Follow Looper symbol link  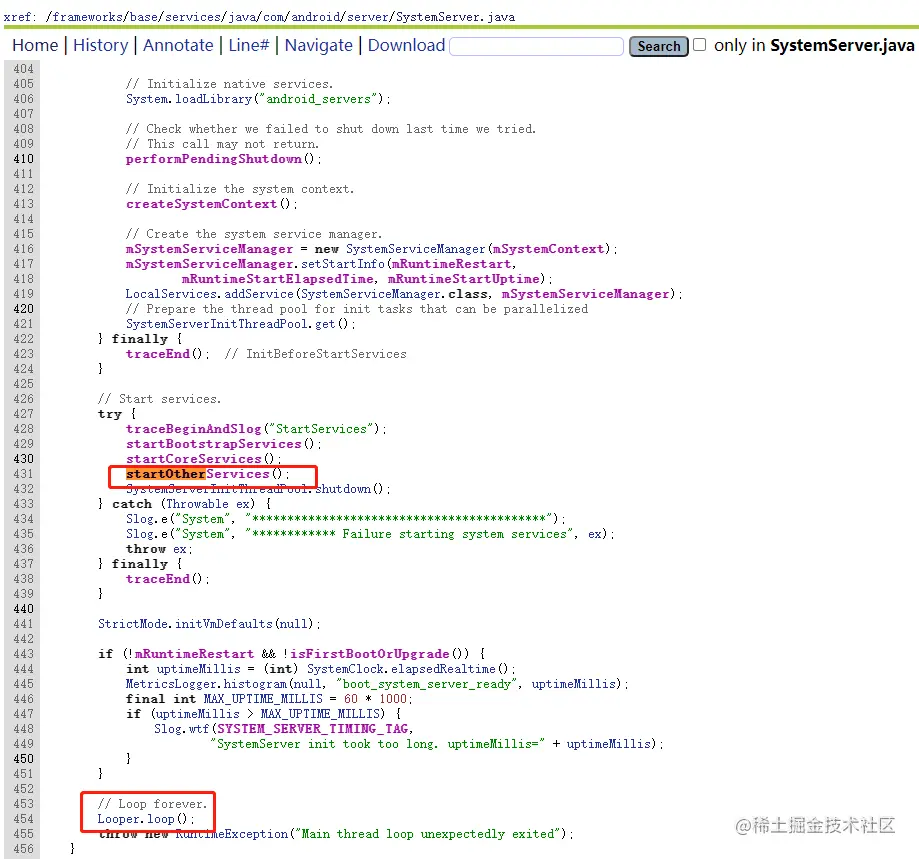pyautogui.click(x=120, y=819)
